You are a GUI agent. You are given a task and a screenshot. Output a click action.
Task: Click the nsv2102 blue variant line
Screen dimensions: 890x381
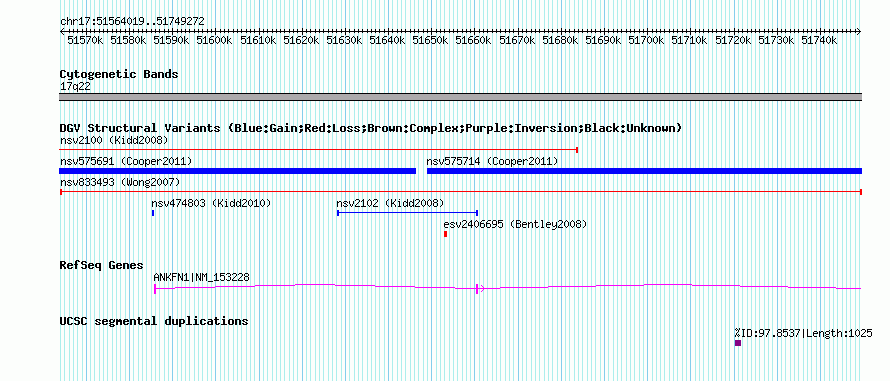(408, 213)
